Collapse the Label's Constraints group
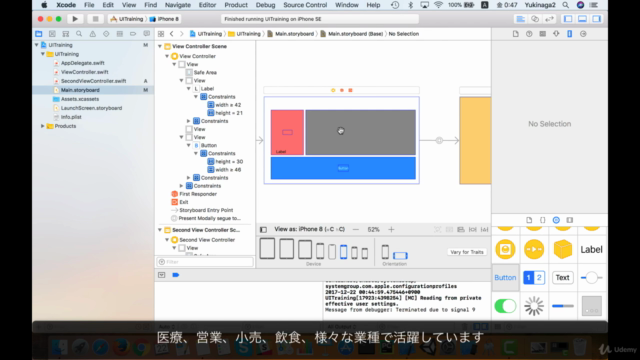Image resolution: width=640 pixels, height=360 pixels. tap(196, 97)
